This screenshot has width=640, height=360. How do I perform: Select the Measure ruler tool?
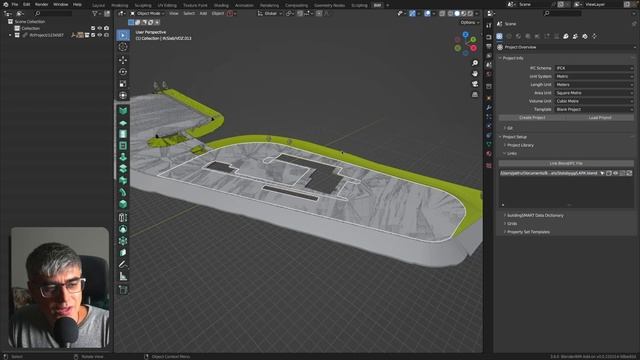pos(123,276)
